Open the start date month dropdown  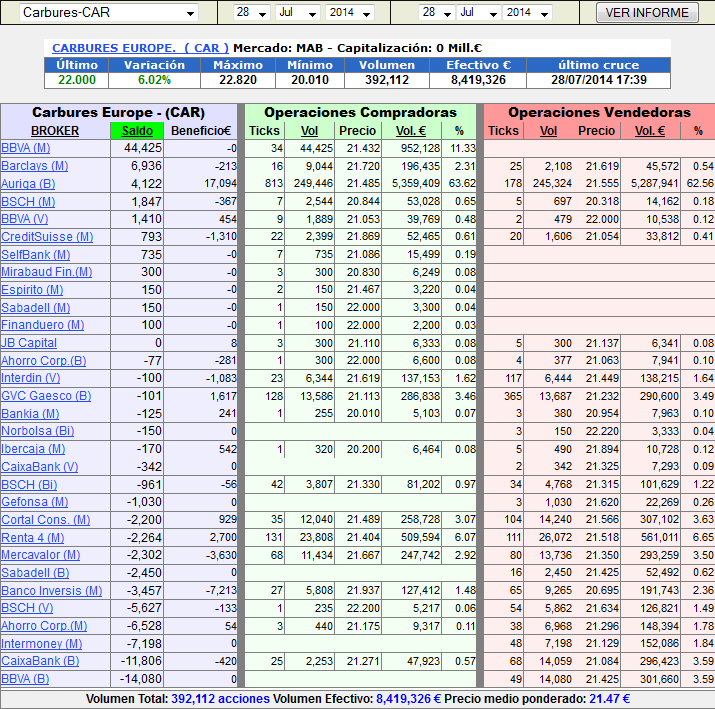[297, 13]
